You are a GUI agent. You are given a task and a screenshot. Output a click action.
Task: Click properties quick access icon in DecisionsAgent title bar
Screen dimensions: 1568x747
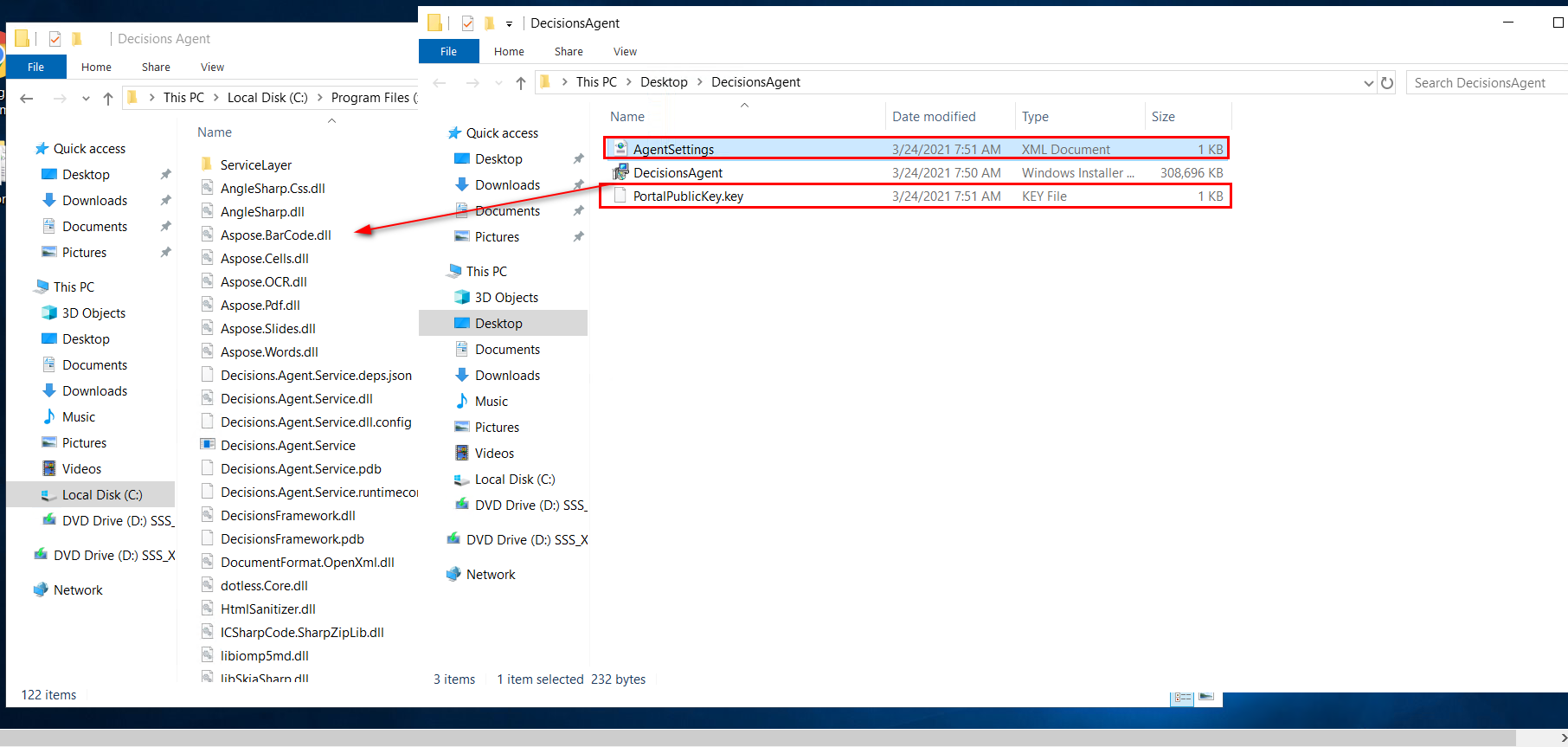coord(467,23)
